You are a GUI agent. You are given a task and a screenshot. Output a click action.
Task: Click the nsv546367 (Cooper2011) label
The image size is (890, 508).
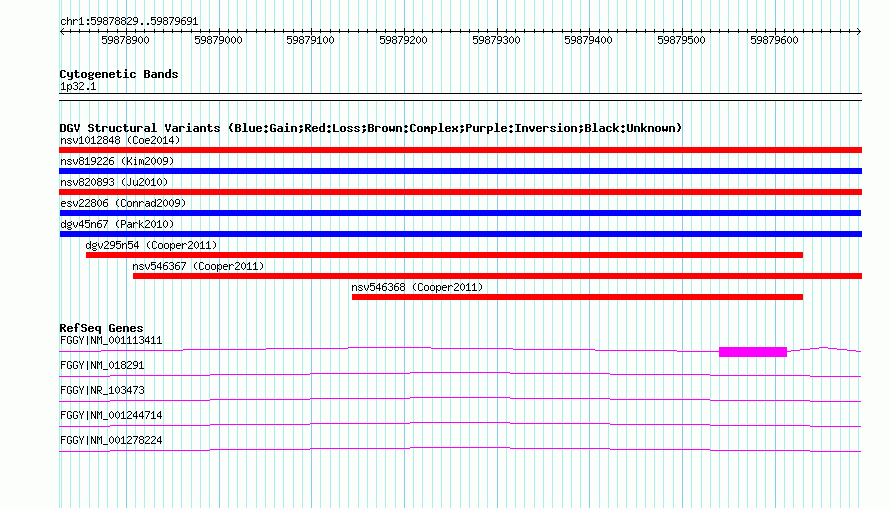tap(198, 266)
